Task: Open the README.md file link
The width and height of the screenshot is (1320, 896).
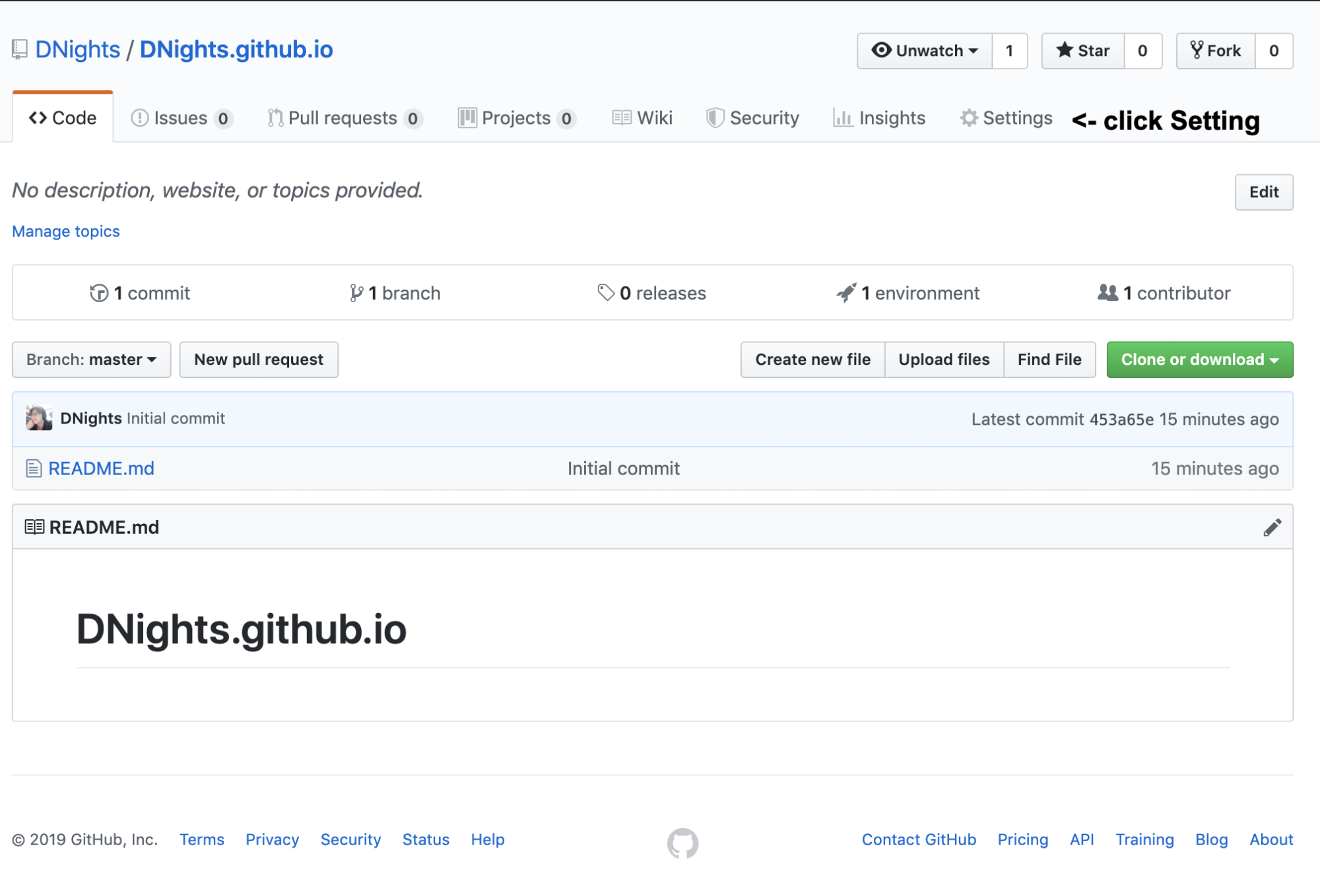Action: pyautogui.click(x=102, y=468)
